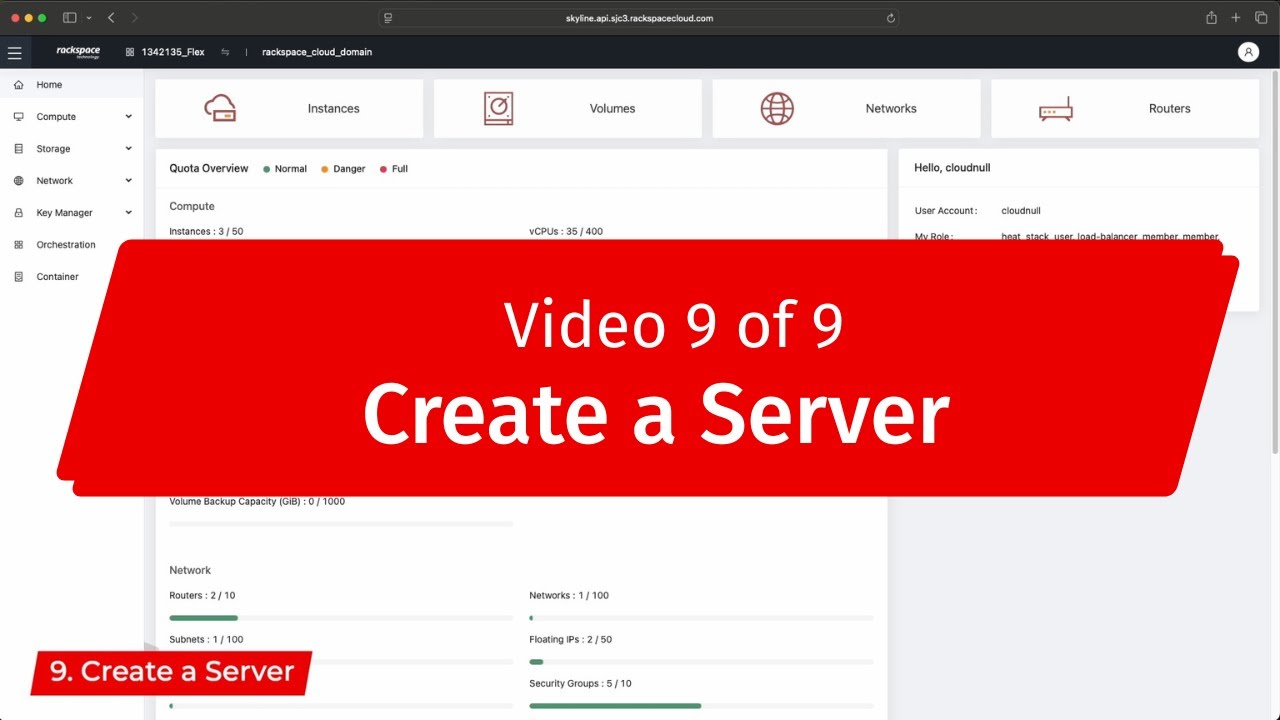
Task: Open the Instances card
Action: click(289, 108)
